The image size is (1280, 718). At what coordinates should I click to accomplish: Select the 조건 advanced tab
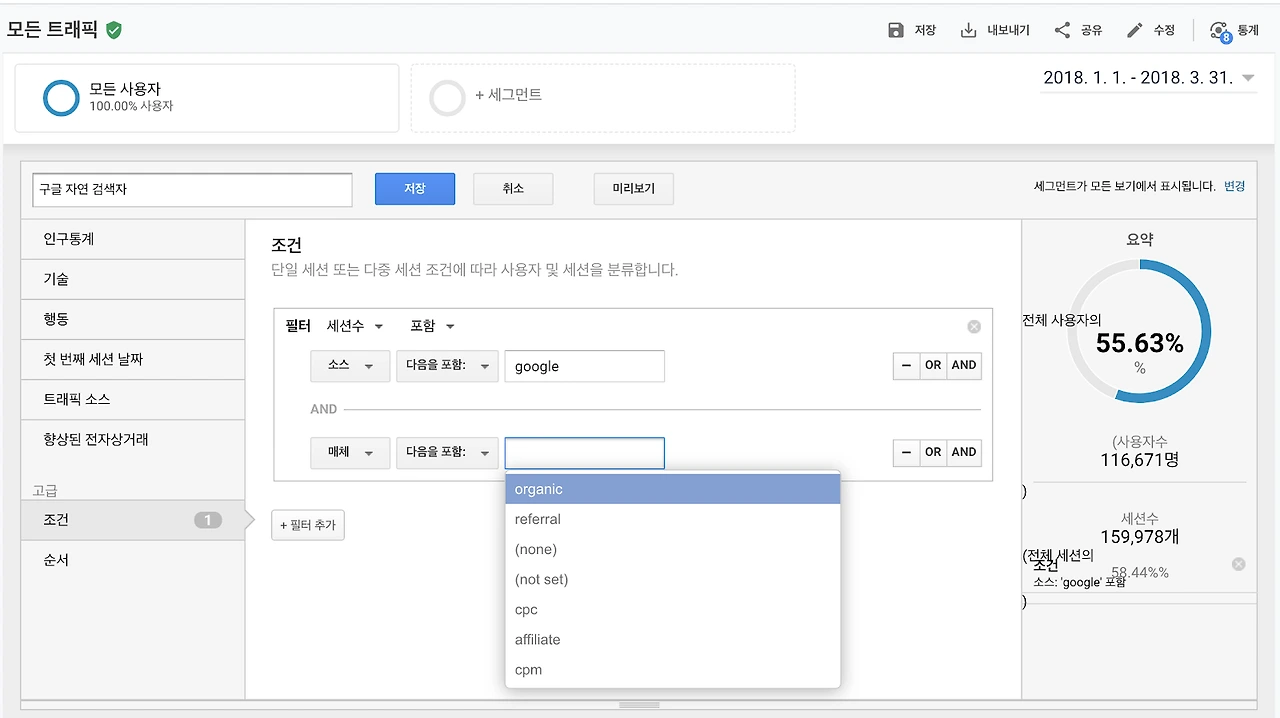coord(132,520)
